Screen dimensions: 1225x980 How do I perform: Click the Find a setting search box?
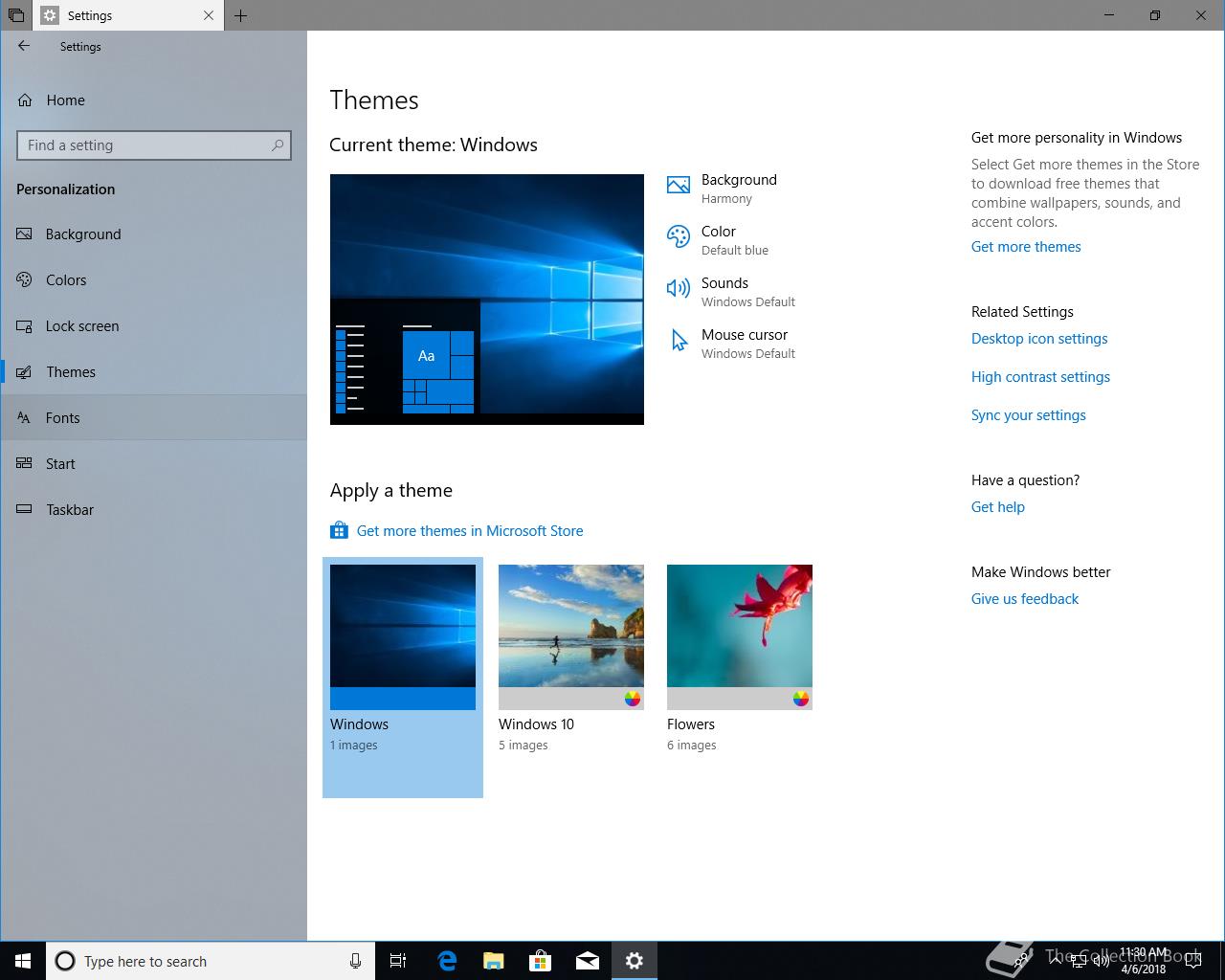(x=154, y=145)
